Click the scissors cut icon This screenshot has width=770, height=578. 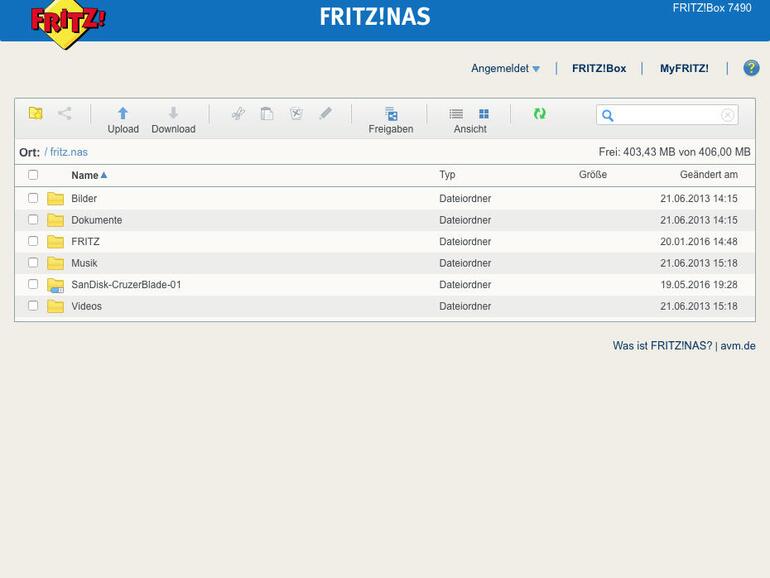(x=238, y=114)
